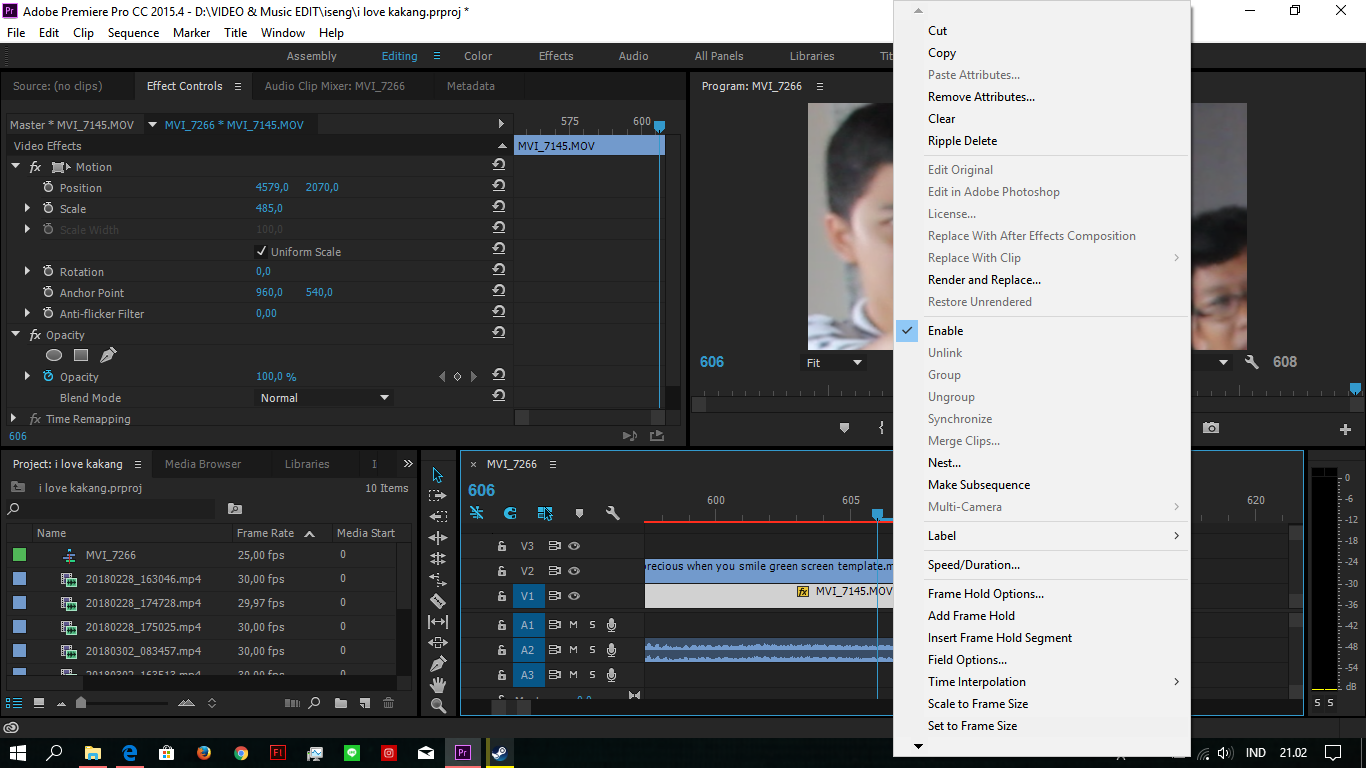Switch to the Media Browser tab
Image resolution: width=1366 pixels, height=768 pixels.
click(203, 464)
